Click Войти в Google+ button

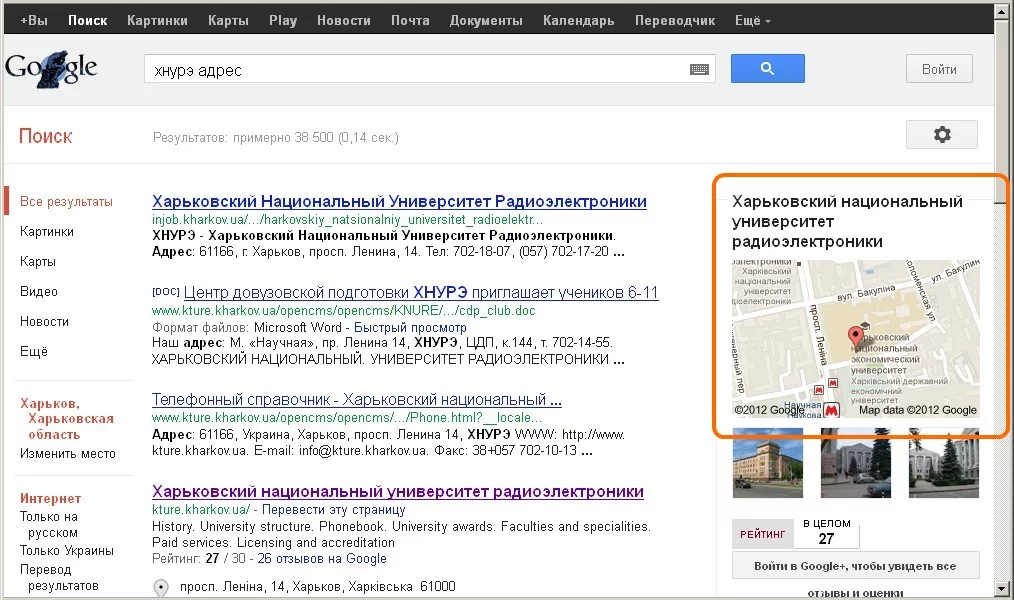(854, 566)
